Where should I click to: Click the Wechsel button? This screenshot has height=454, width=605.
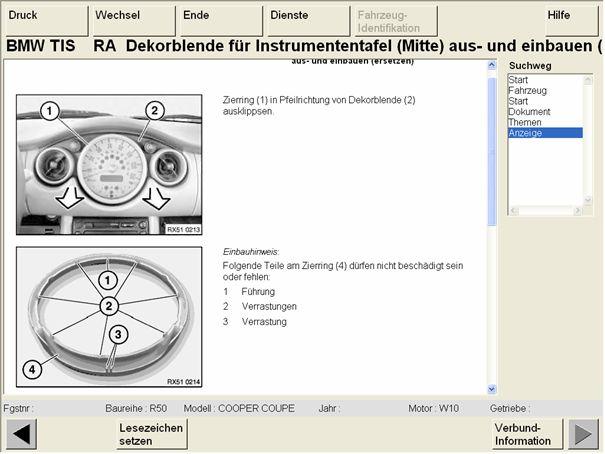pyautogui.click(x=131, y=20)
